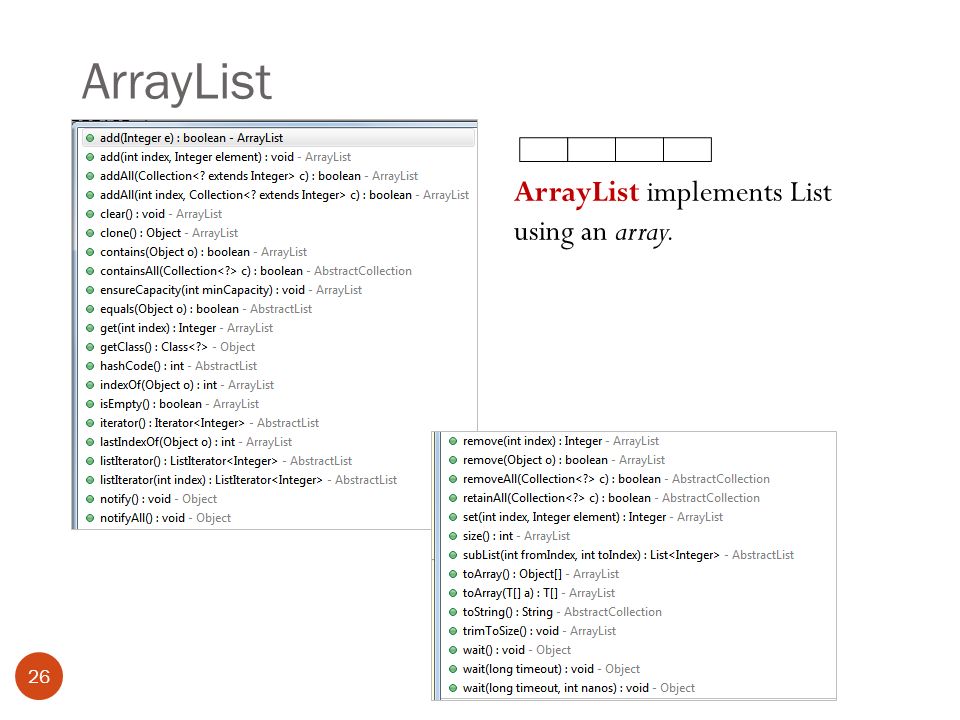Click green icon beside iterator() entry

[89, 423]
